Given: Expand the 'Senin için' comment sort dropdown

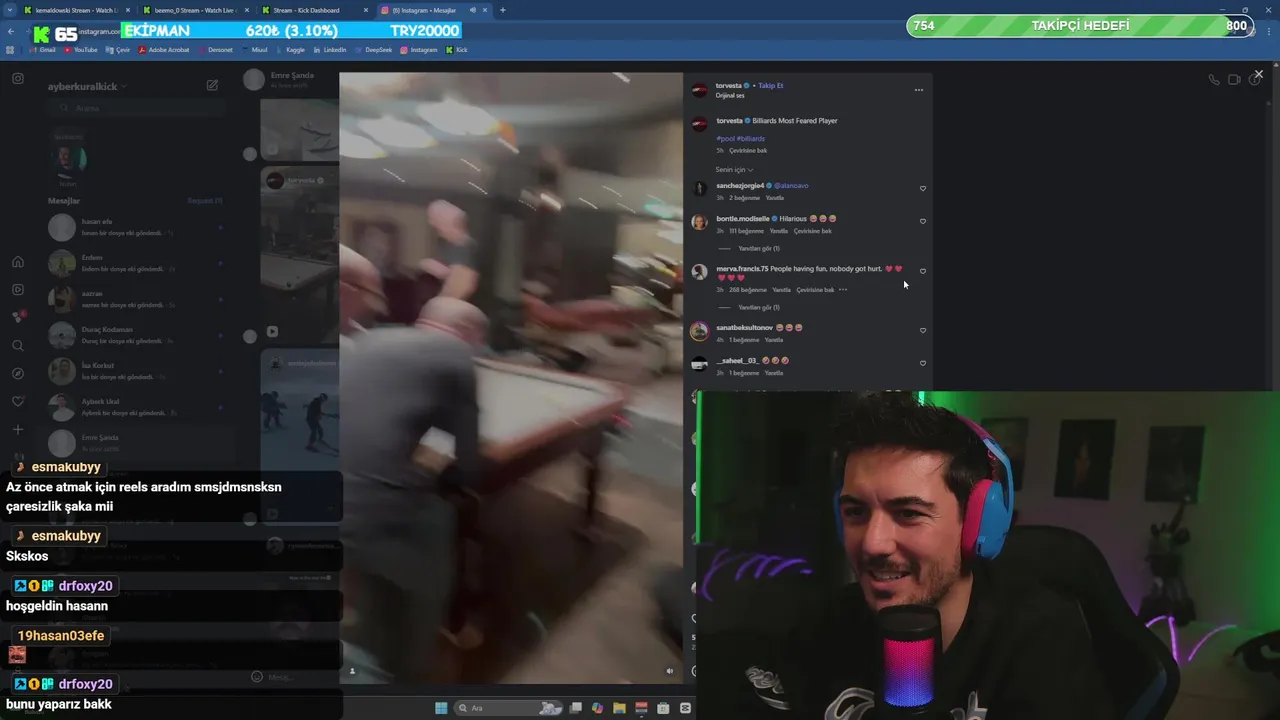Looking at the screenshot, I should [x=734, y=170].
